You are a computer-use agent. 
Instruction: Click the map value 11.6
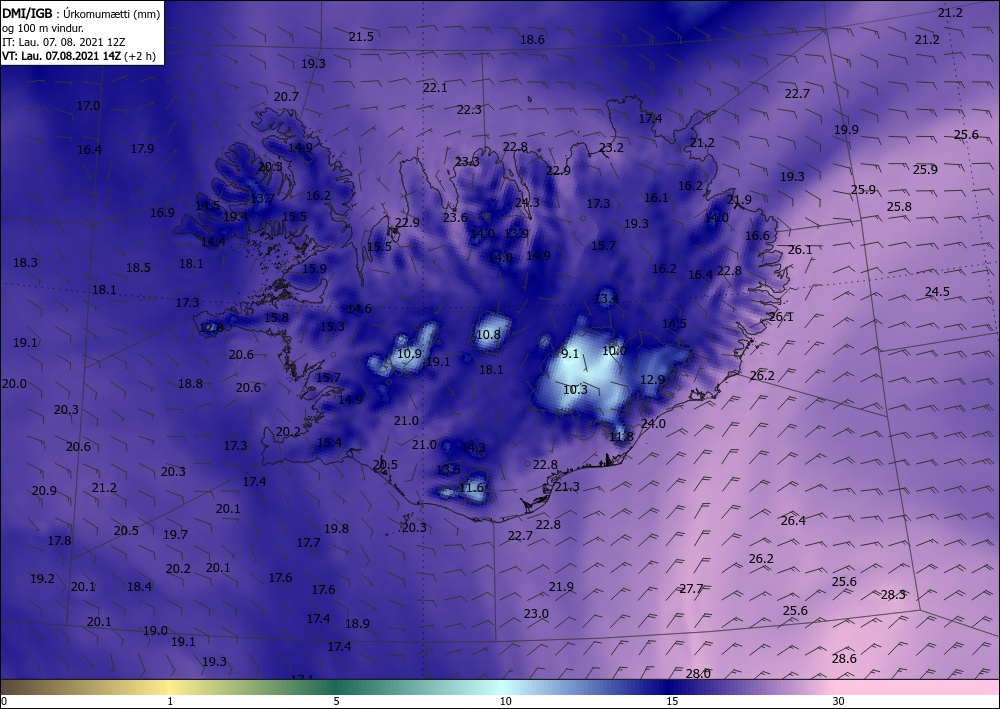coord(471,488)
